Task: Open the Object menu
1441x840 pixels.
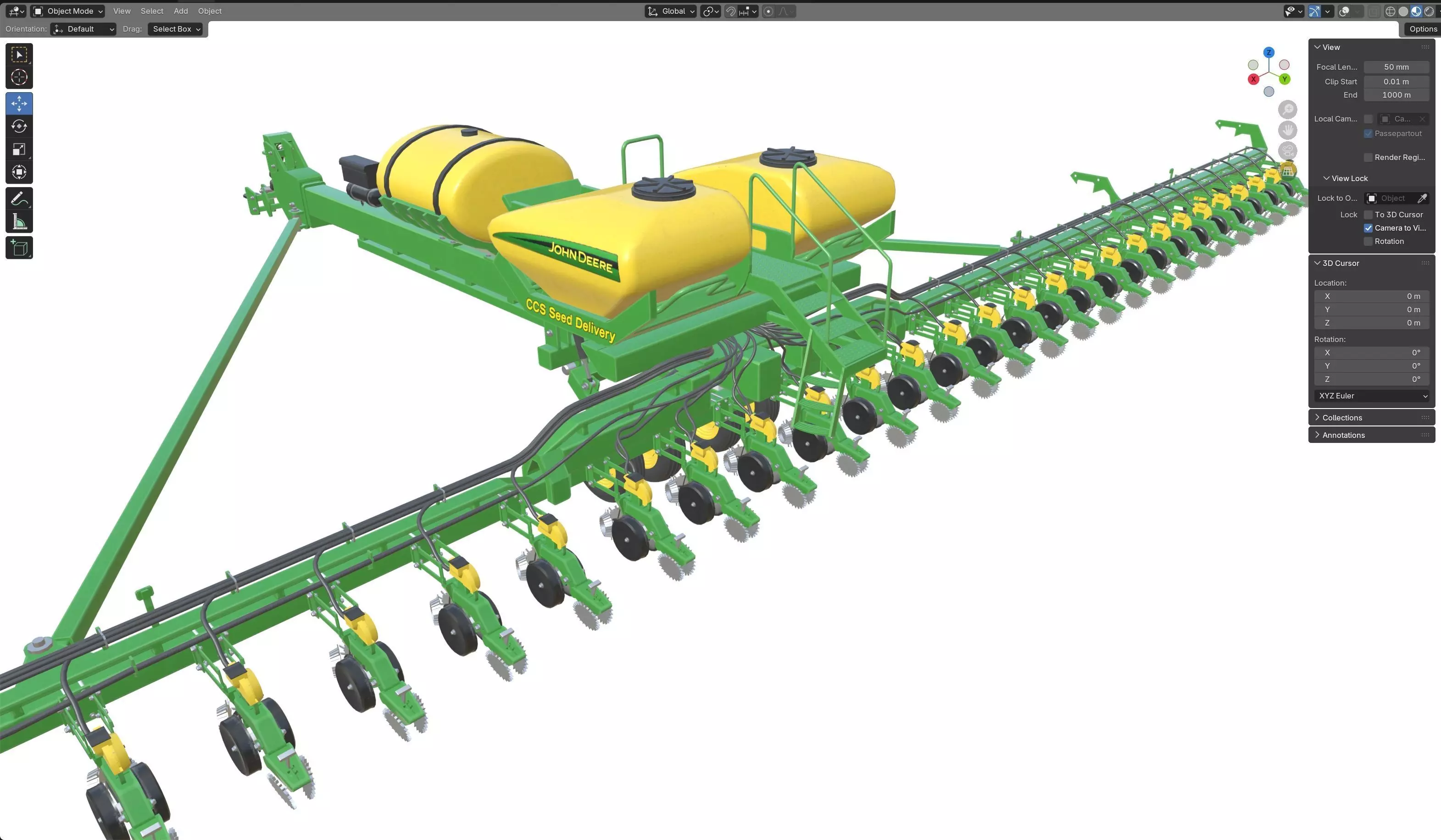Action: [x=210, y=11]
